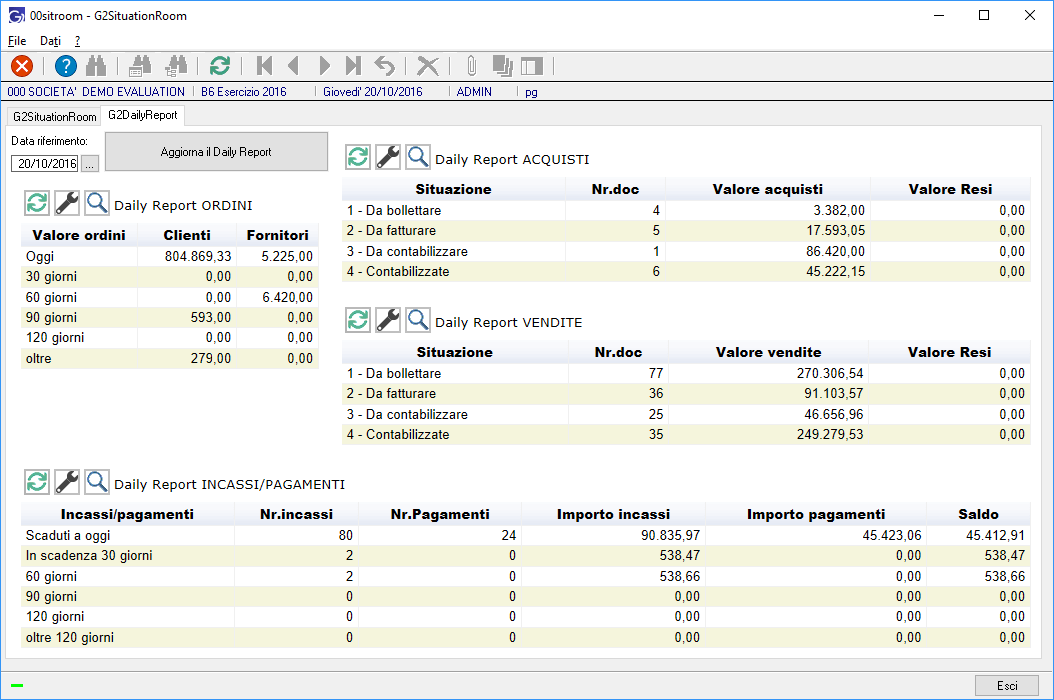Click the Data riferimento date field

45,163
